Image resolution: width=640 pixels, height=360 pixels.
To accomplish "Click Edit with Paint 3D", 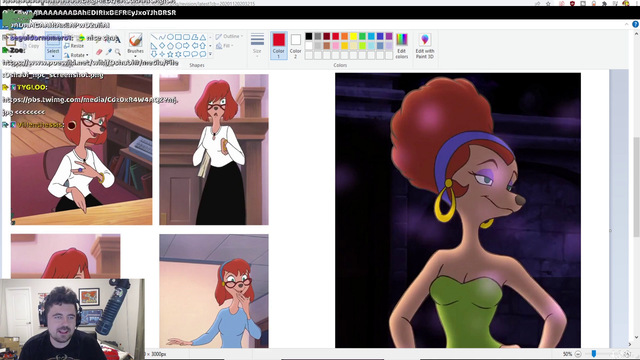I will tap(424, 45).
